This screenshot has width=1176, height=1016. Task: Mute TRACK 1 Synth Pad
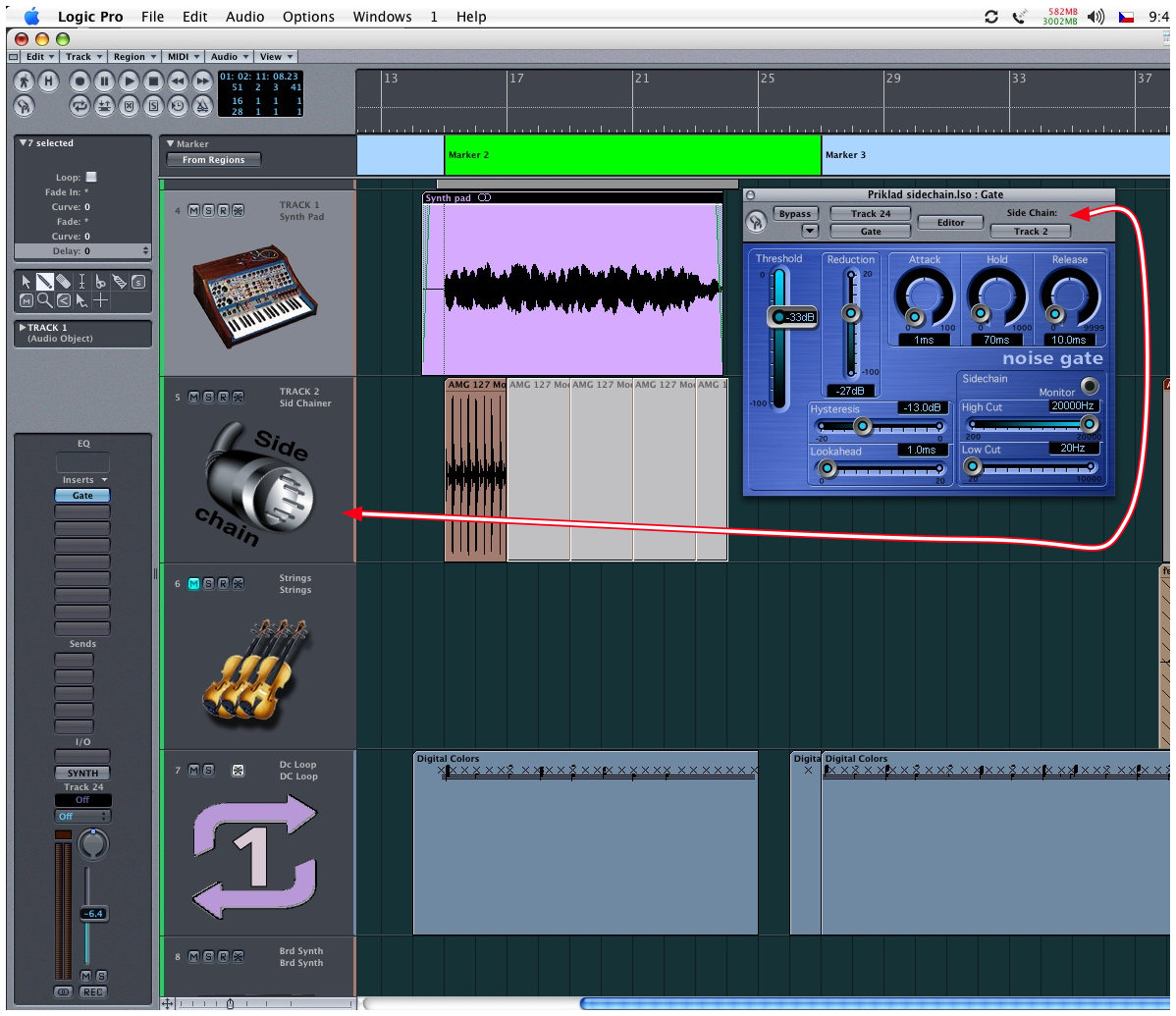tap(193, 211)
